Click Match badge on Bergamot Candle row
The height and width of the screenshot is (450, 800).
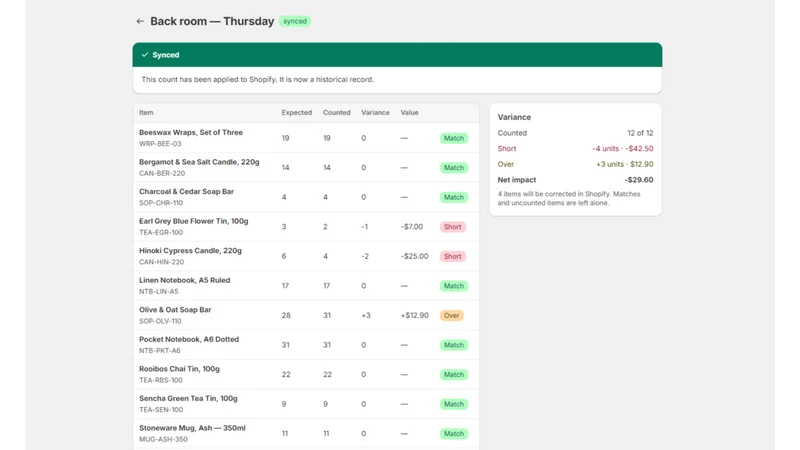(454, 168)
